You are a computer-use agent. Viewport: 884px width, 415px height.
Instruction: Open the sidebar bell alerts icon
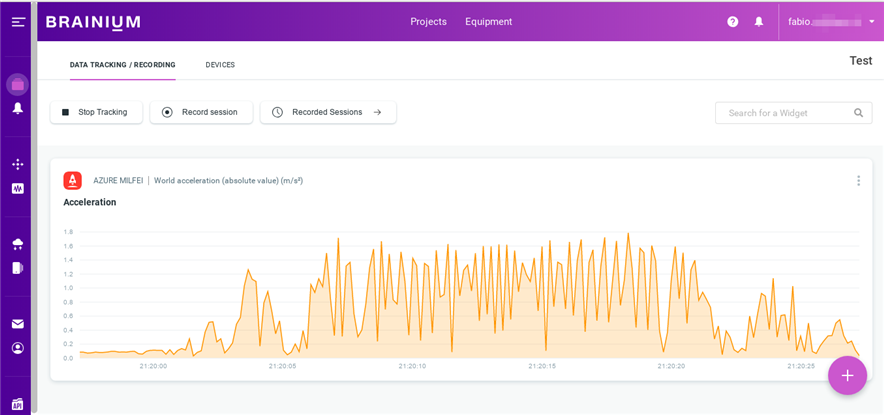[x=17, y=108]
